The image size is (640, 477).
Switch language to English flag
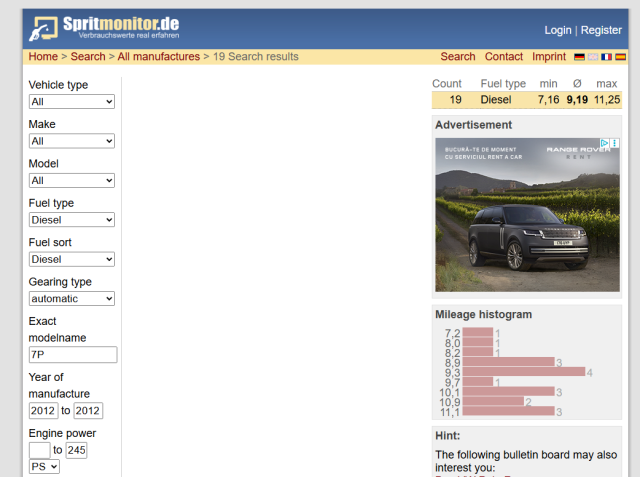point(593,57)
